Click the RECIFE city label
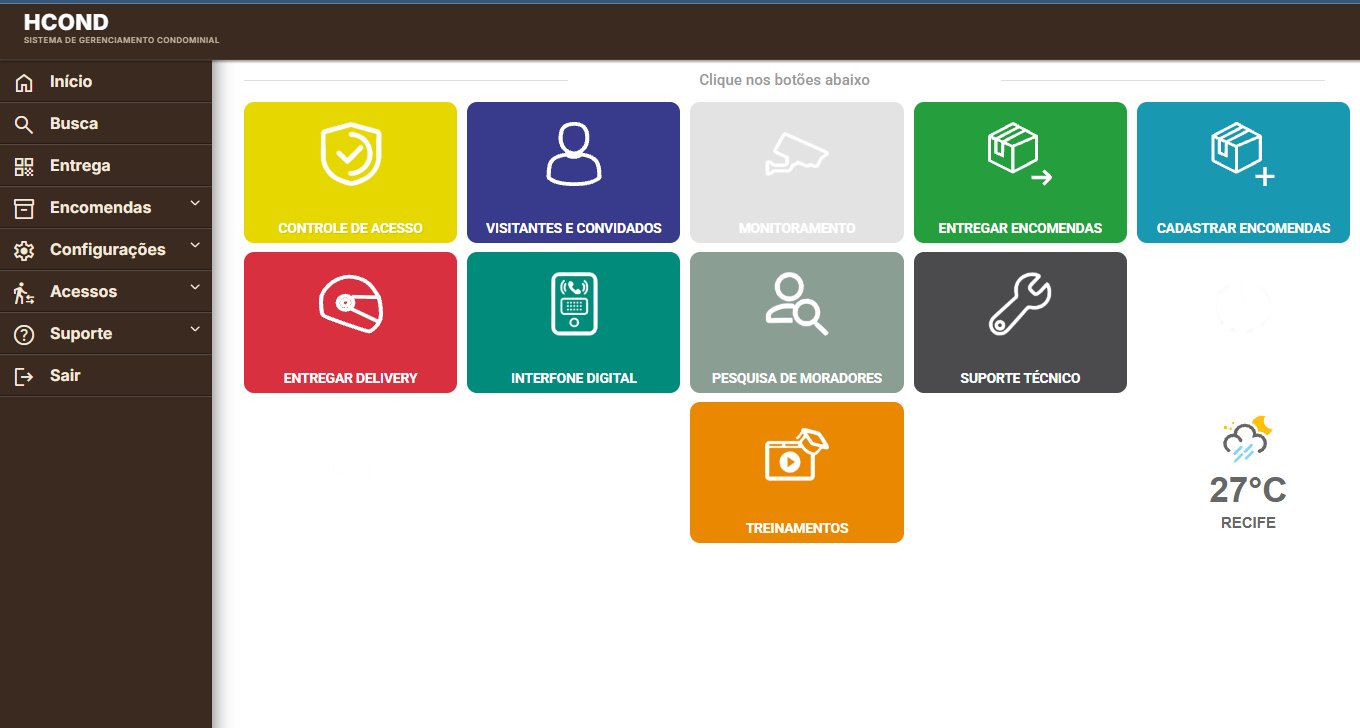The height and width of the screenshot is (728, 1360). 1248,523
